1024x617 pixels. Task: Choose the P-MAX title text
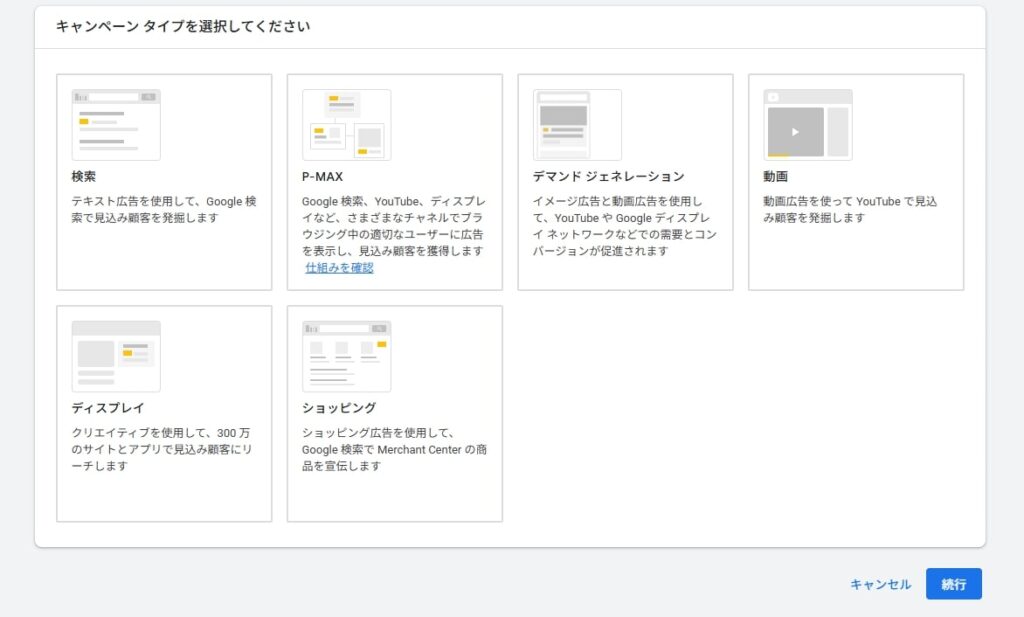click(322, 177)
